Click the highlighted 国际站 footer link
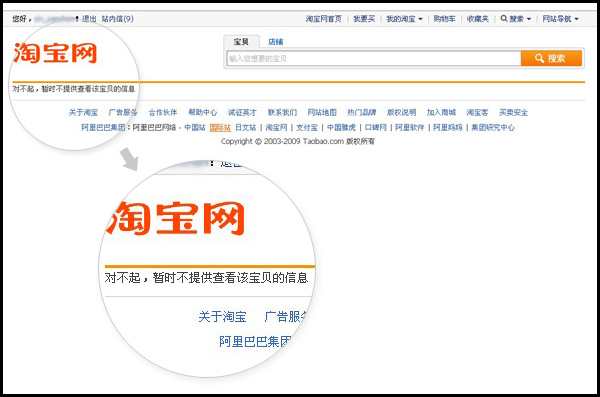600x397 pixels. coord(220,127)
